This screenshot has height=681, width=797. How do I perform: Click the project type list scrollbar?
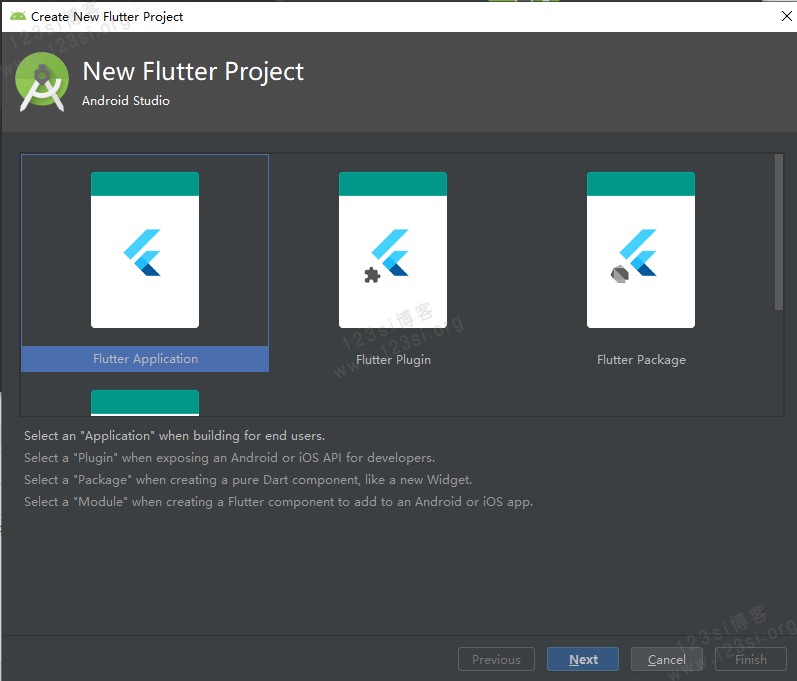[x=779, y=232]
